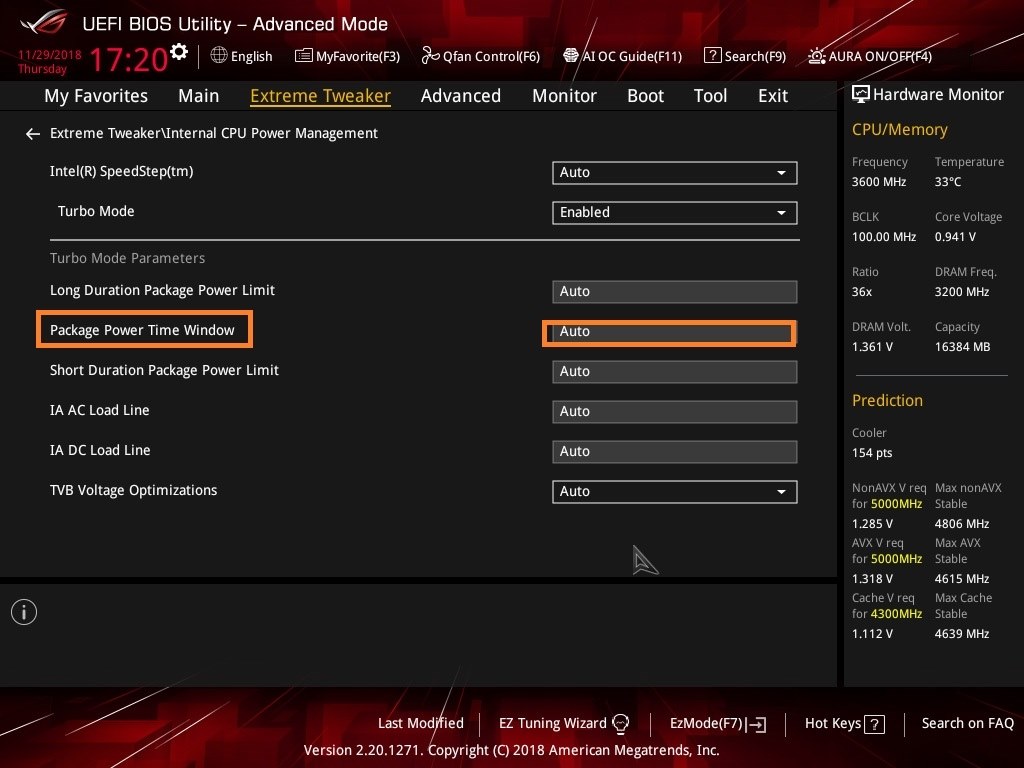Screen dimensions: 1024x768
Task: Switch to the My Favorites tab
Action: [96, 96]
